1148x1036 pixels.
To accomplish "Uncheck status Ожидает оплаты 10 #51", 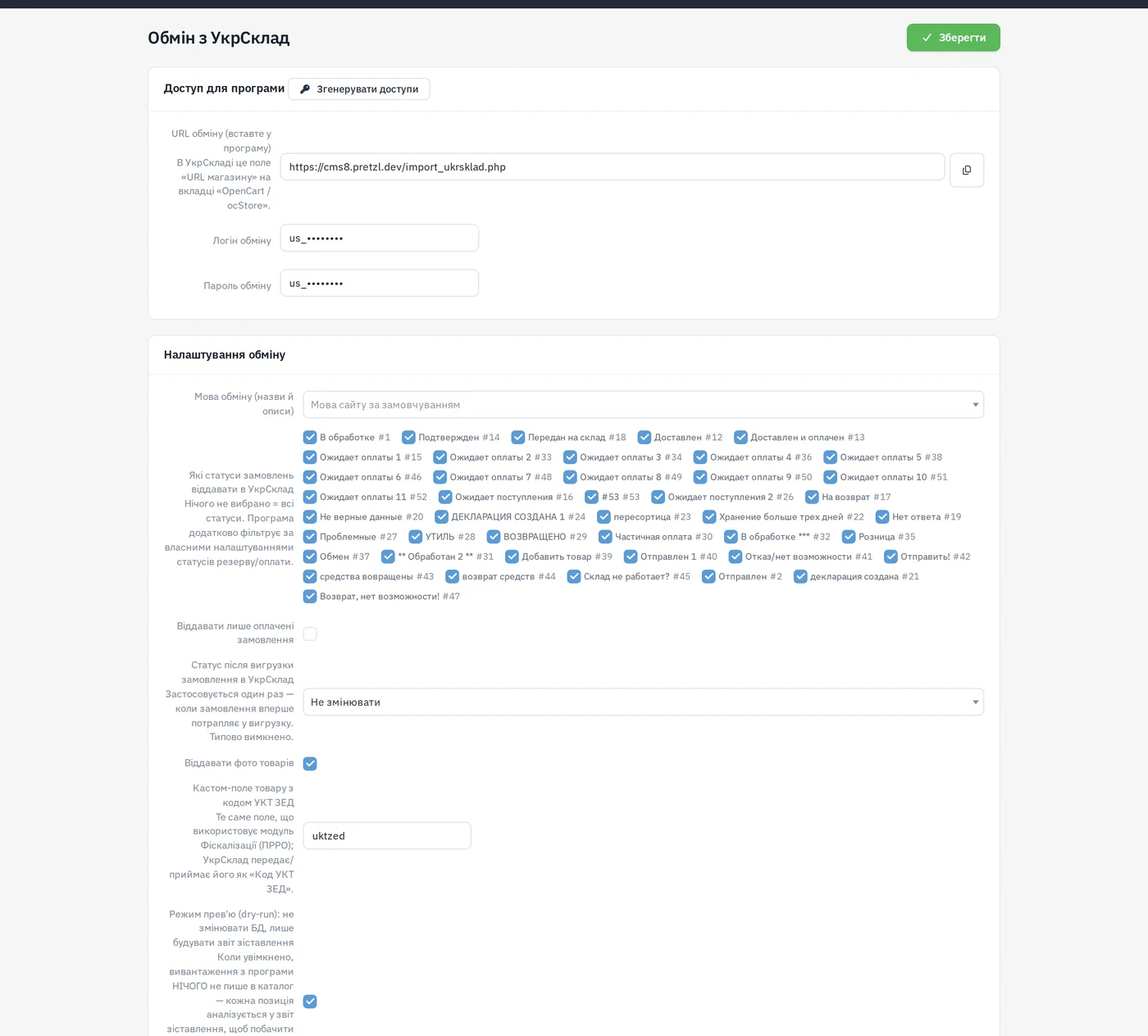I will click(x=830, y=477).
